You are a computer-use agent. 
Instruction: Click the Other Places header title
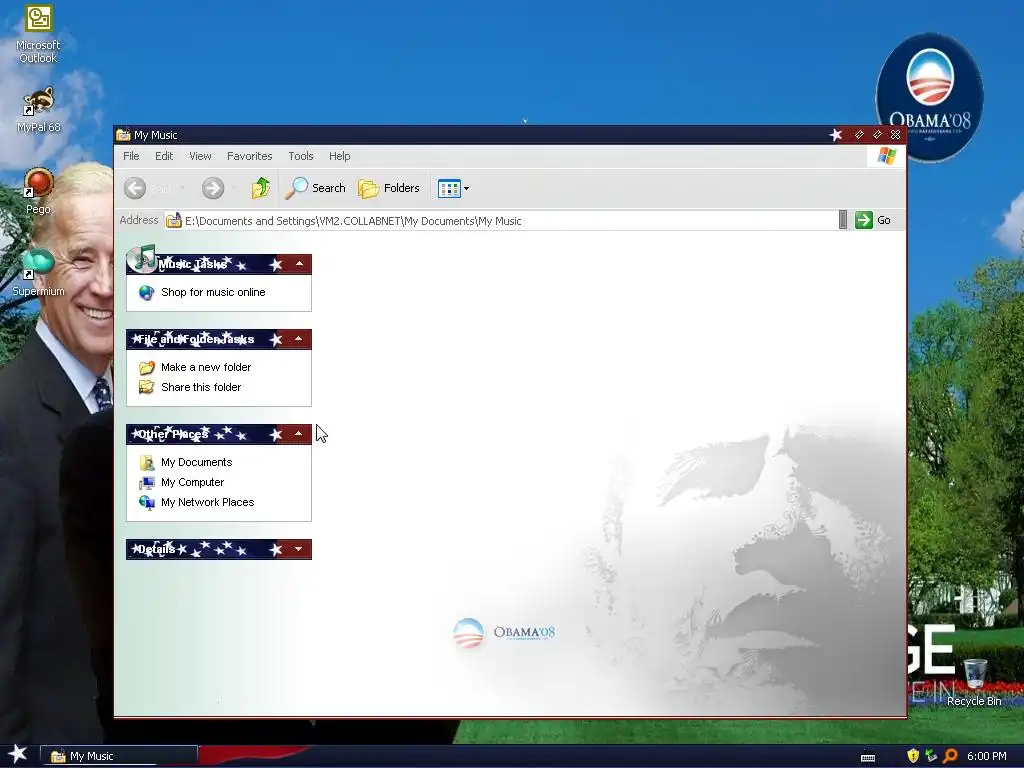(x=173, y=434)
